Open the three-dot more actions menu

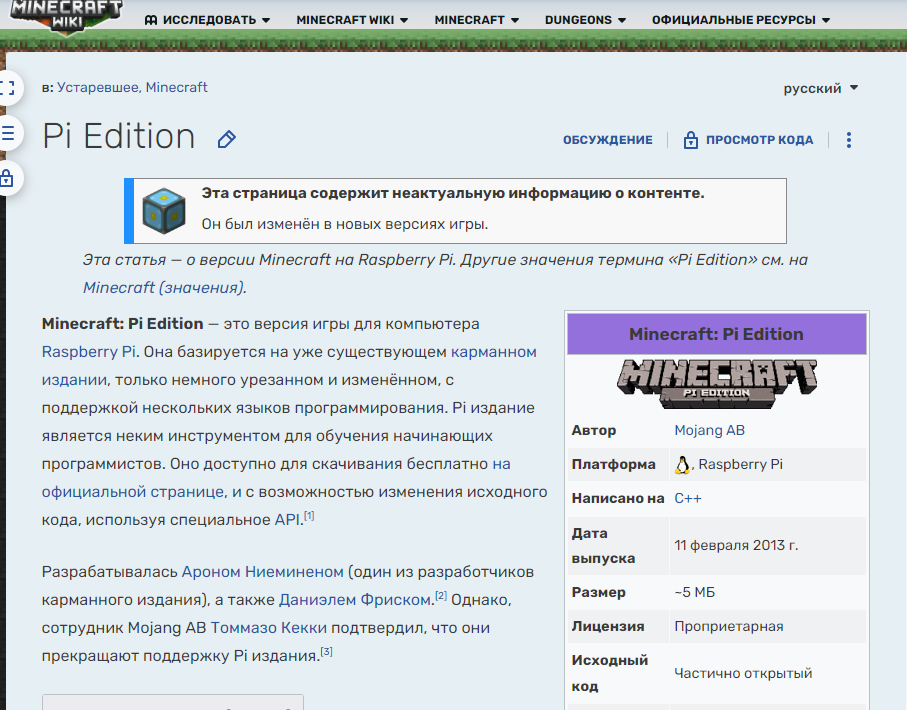pos(849,140)
